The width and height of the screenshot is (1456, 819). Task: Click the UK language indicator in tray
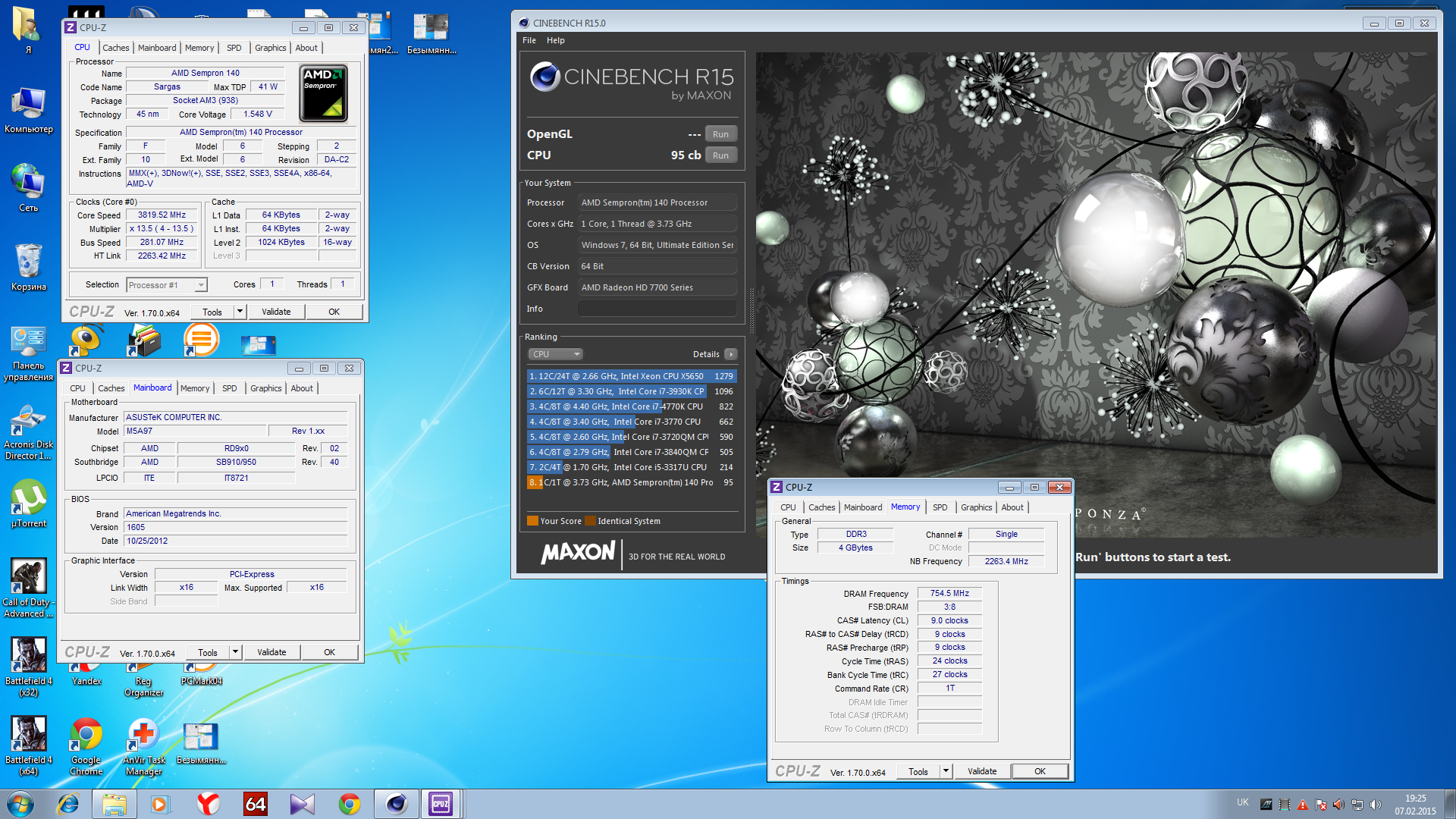click(1243, 802)
